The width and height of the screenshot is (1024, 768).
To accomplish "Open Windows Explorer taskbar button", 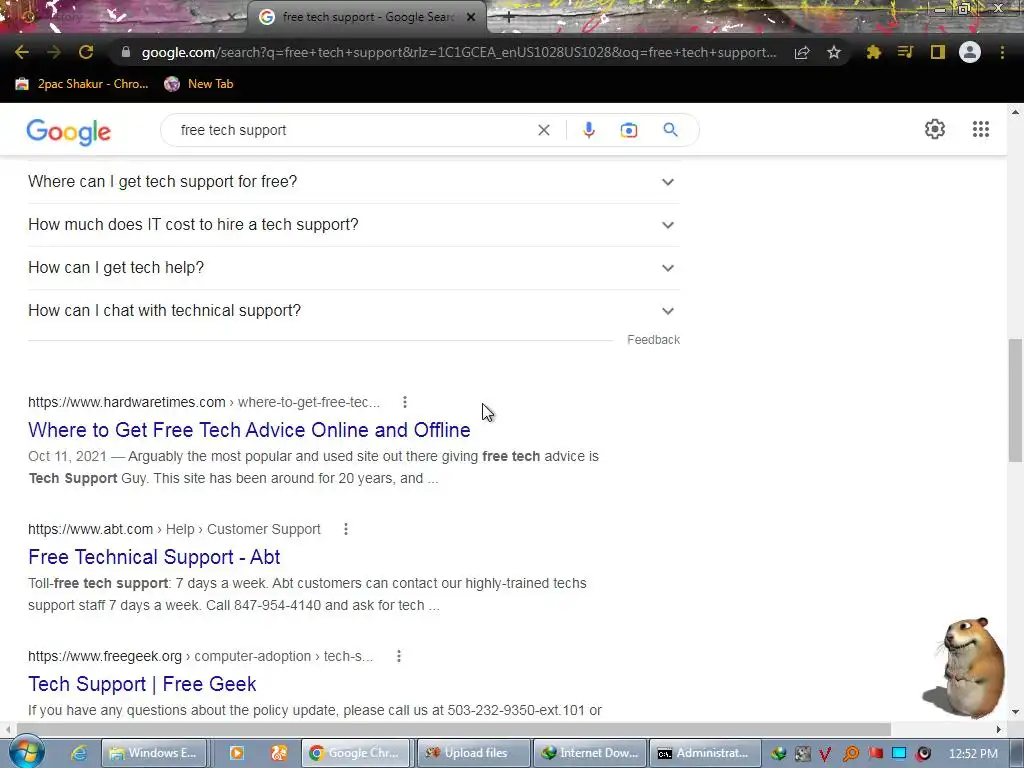I will tap(154, 753).
